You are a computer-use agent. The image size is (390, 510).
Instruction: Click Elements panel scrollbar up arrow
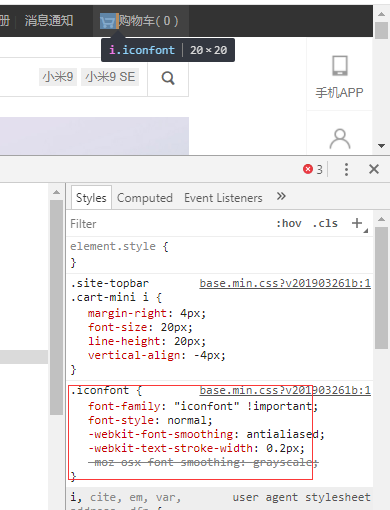coord(57,192)
